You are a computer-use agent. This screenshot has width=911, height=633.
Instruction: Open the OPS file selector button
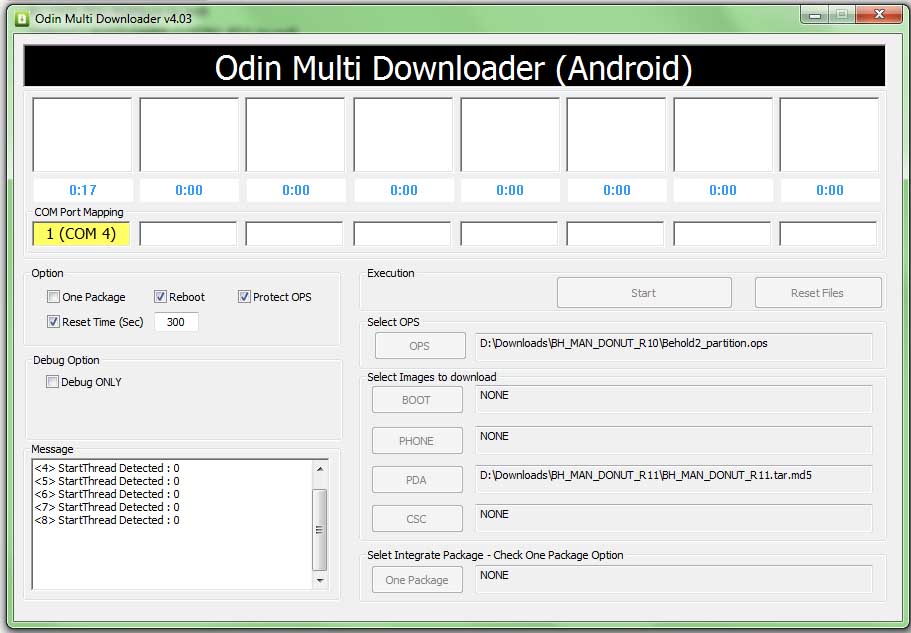tap(419, 345)
